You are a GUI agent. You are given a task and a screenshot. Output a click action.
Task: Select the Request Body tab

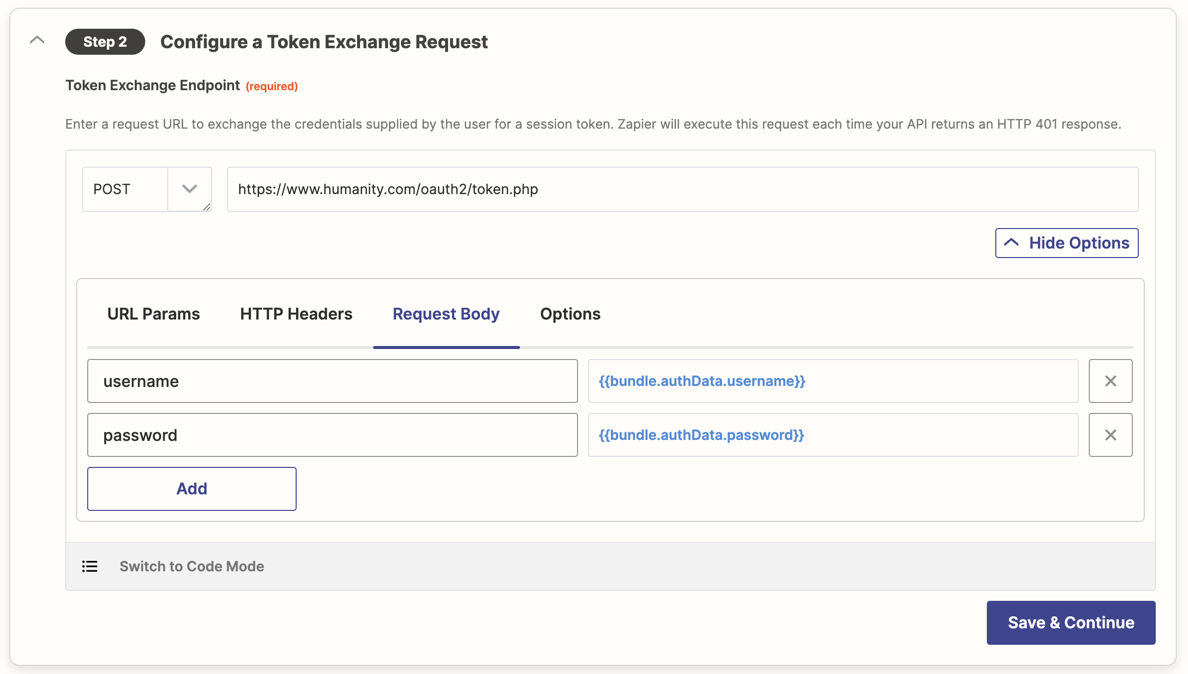tap(446, 314)
